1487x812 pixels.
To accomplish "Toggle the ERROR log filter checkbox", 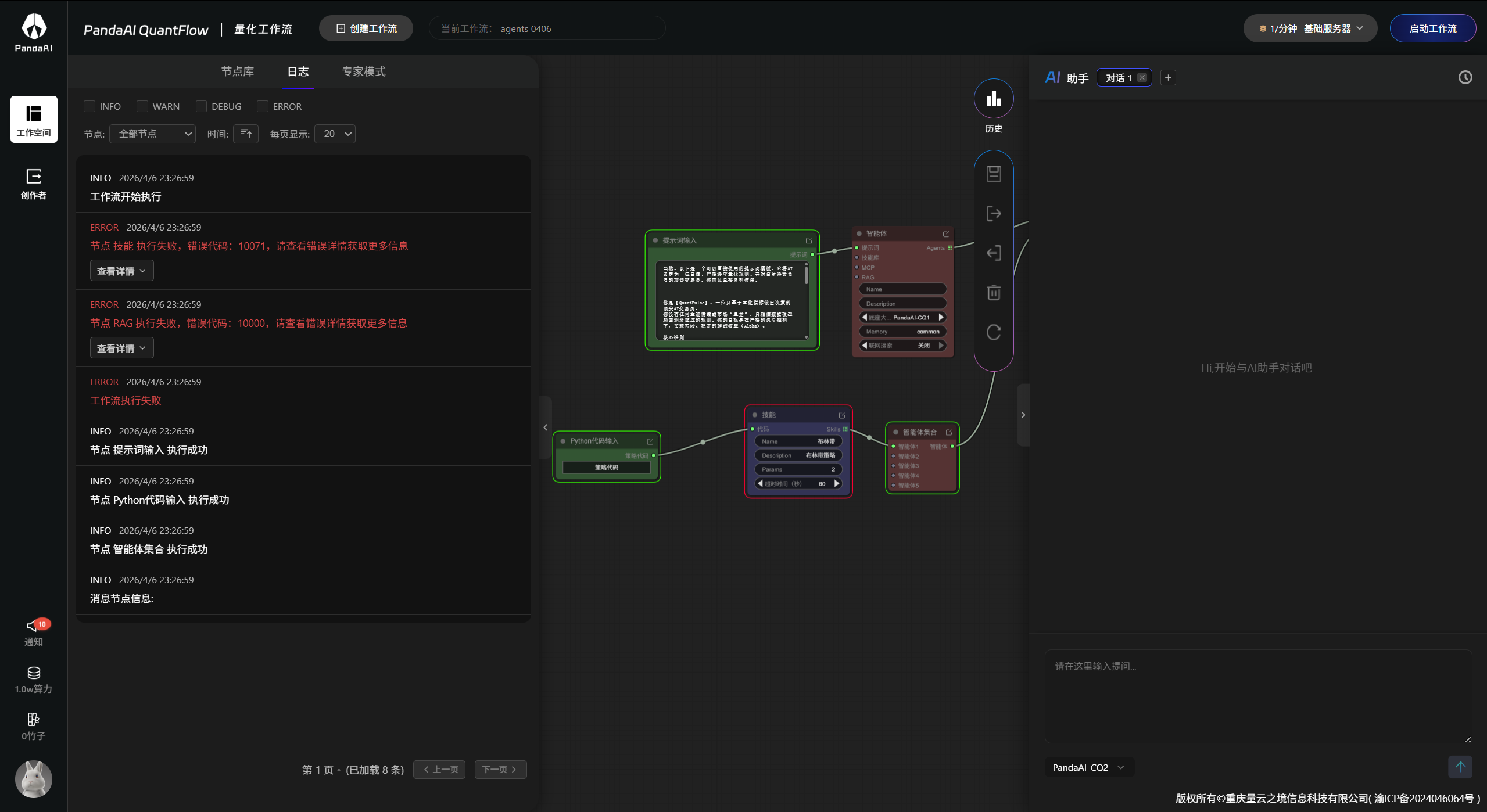I will point(263,106).
